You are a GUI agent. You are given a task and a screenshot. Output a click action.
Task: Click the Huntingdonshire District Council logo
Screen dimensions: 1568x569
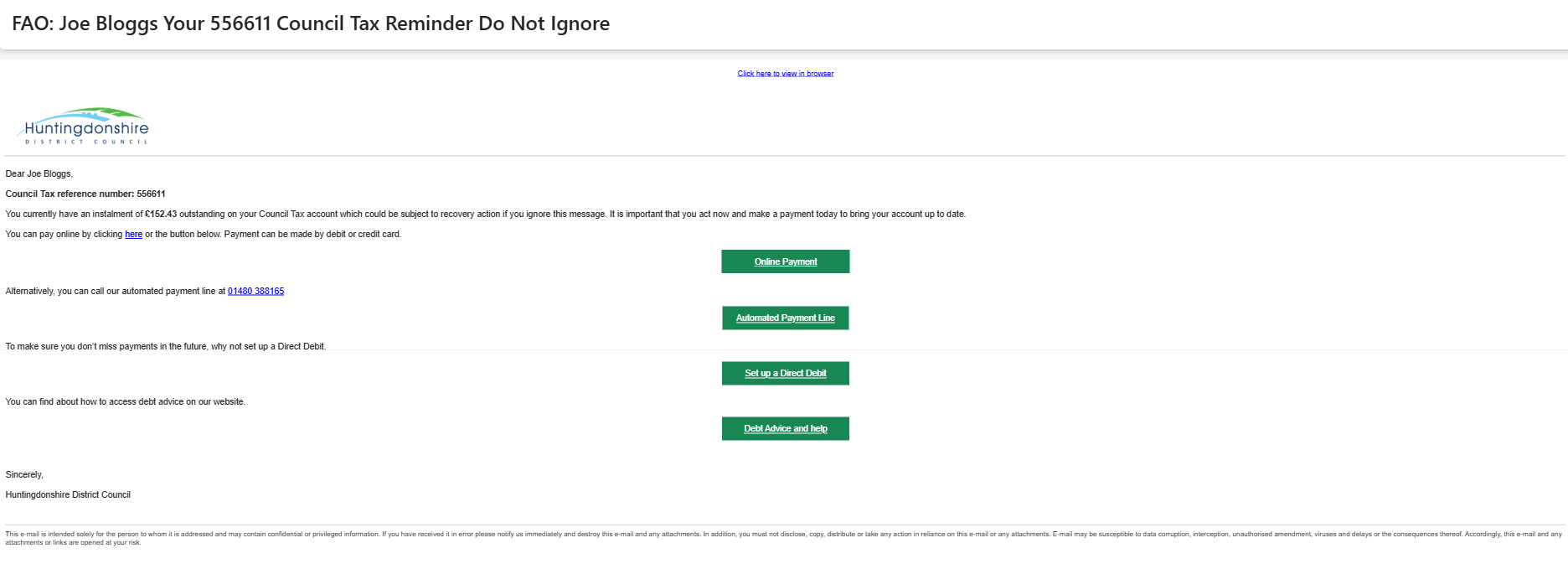84,127
